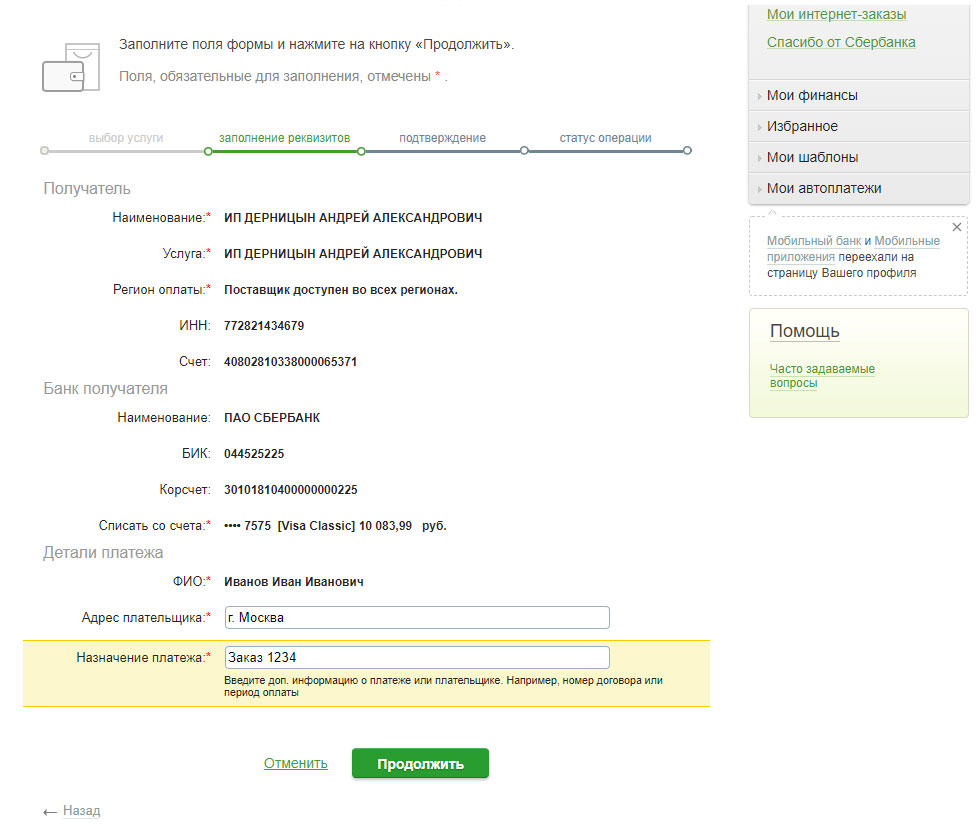
Task: Click the Назначение платежа input field
Action: (417, 658)
